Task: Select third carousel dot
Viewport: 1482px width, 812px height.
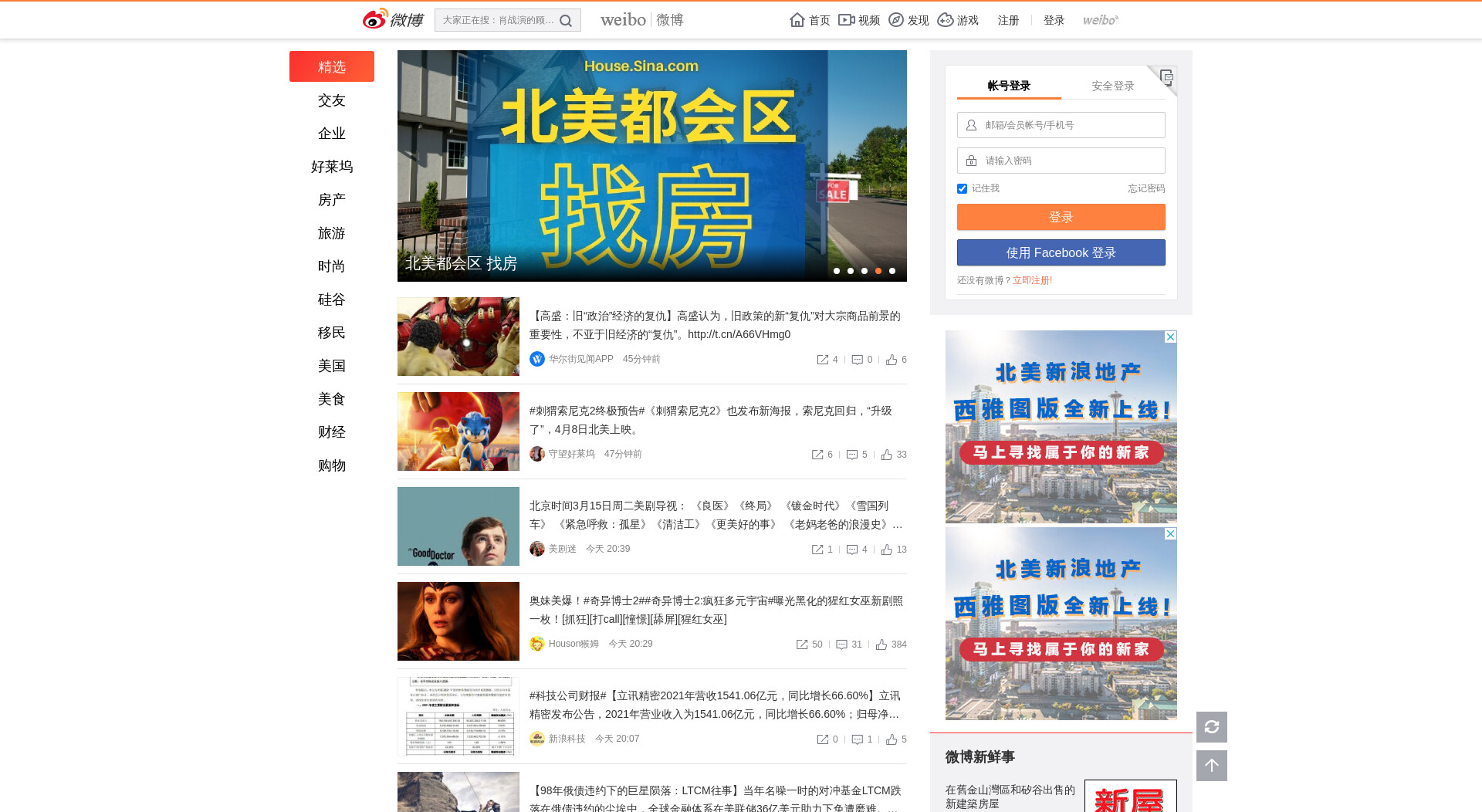Action: 864,271
